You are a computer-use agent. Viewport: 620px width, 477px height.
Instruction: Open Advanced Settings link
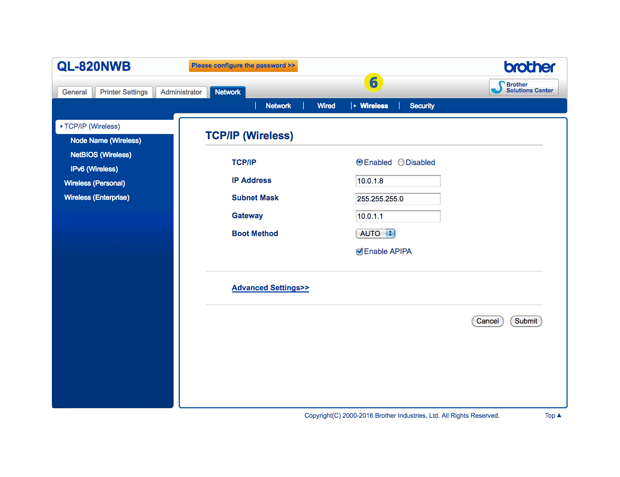point(270,288)
